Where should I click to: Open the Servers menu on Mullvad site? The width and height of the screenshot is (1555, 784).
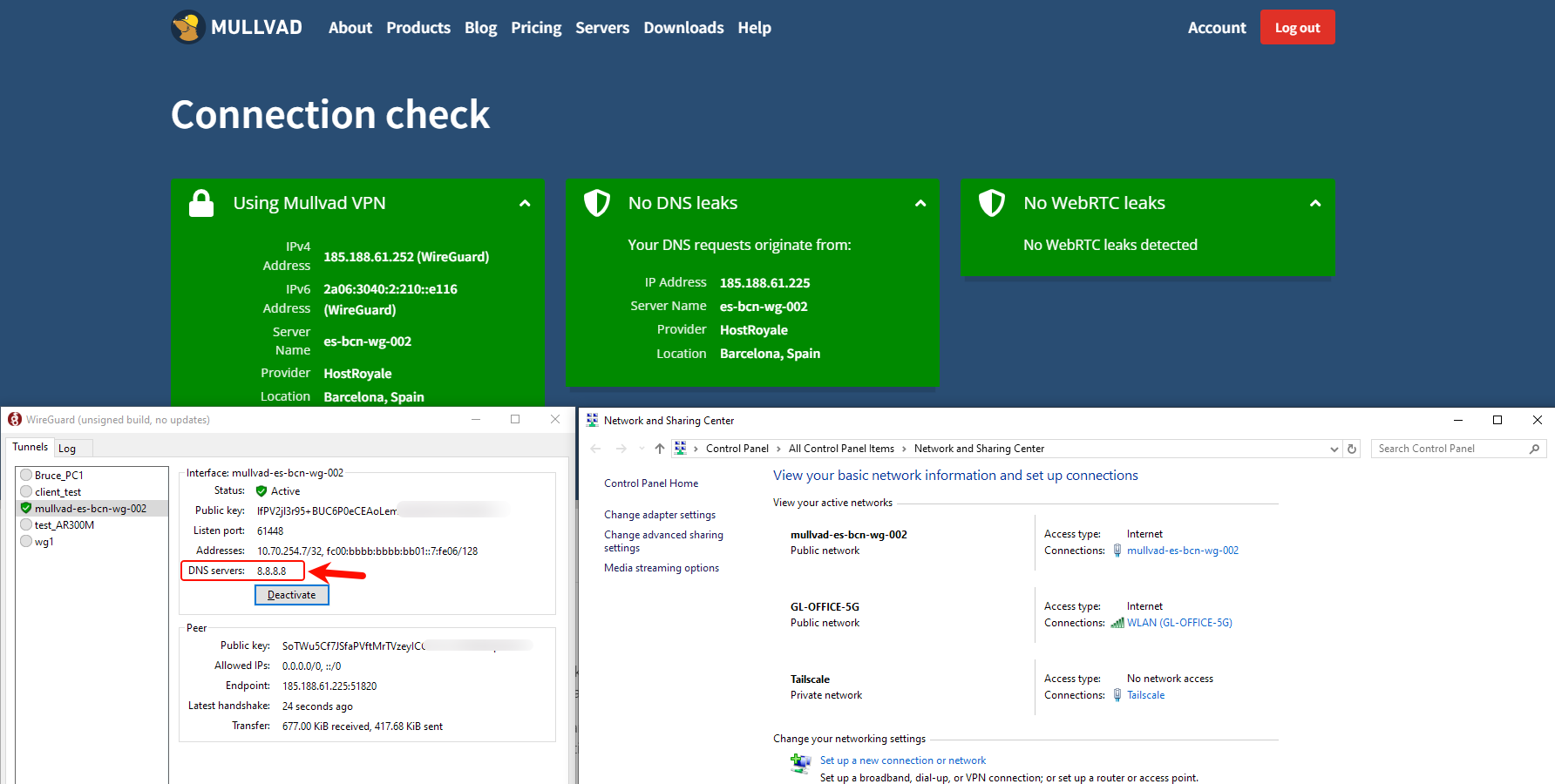coord(601,28)
